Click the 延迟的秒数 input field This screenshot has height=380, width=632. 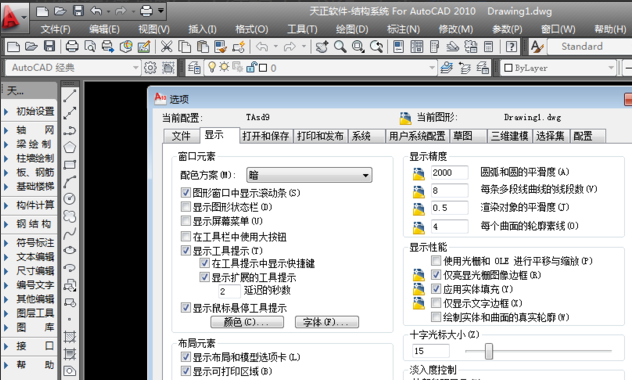point(229,291)
